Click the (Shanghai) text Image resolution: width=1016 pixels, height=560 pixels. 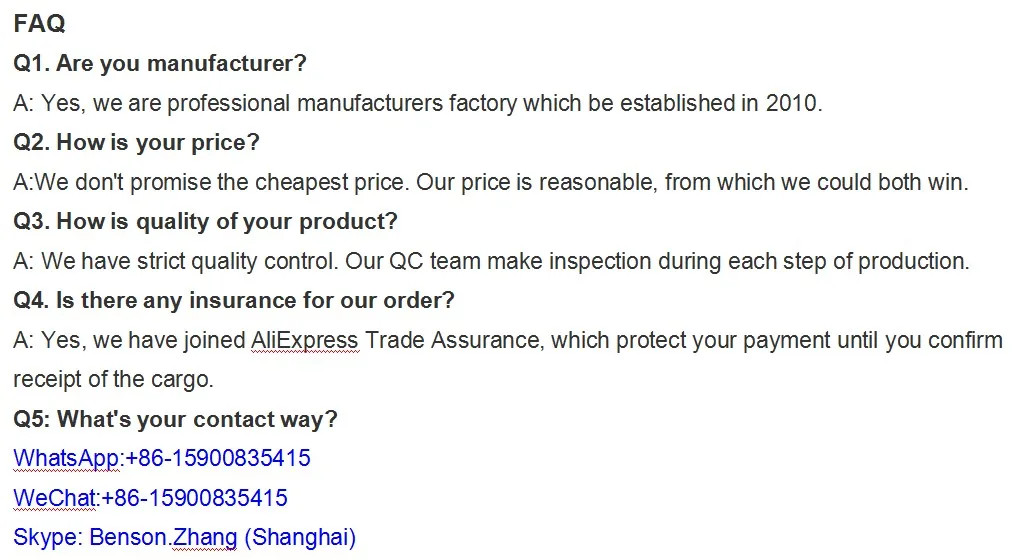tap(300, 538)
